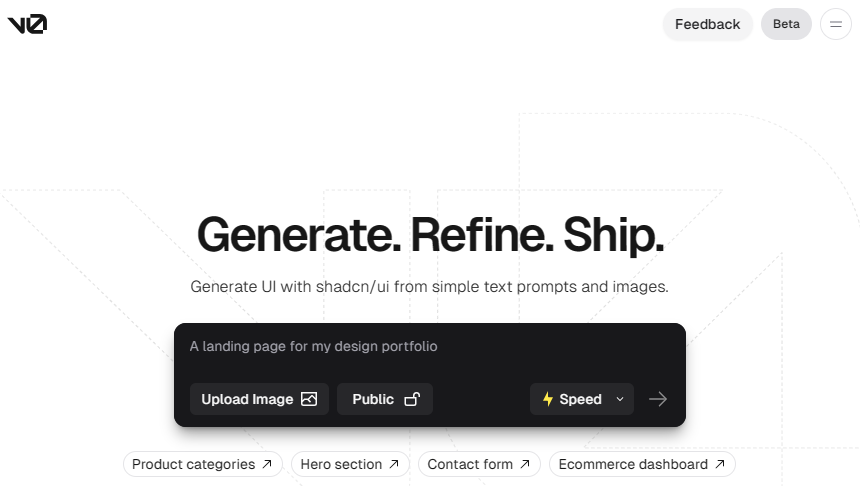Click the Upload Image button
The width and height of the screenshot is (861, 489).
[x=259, y=399]
